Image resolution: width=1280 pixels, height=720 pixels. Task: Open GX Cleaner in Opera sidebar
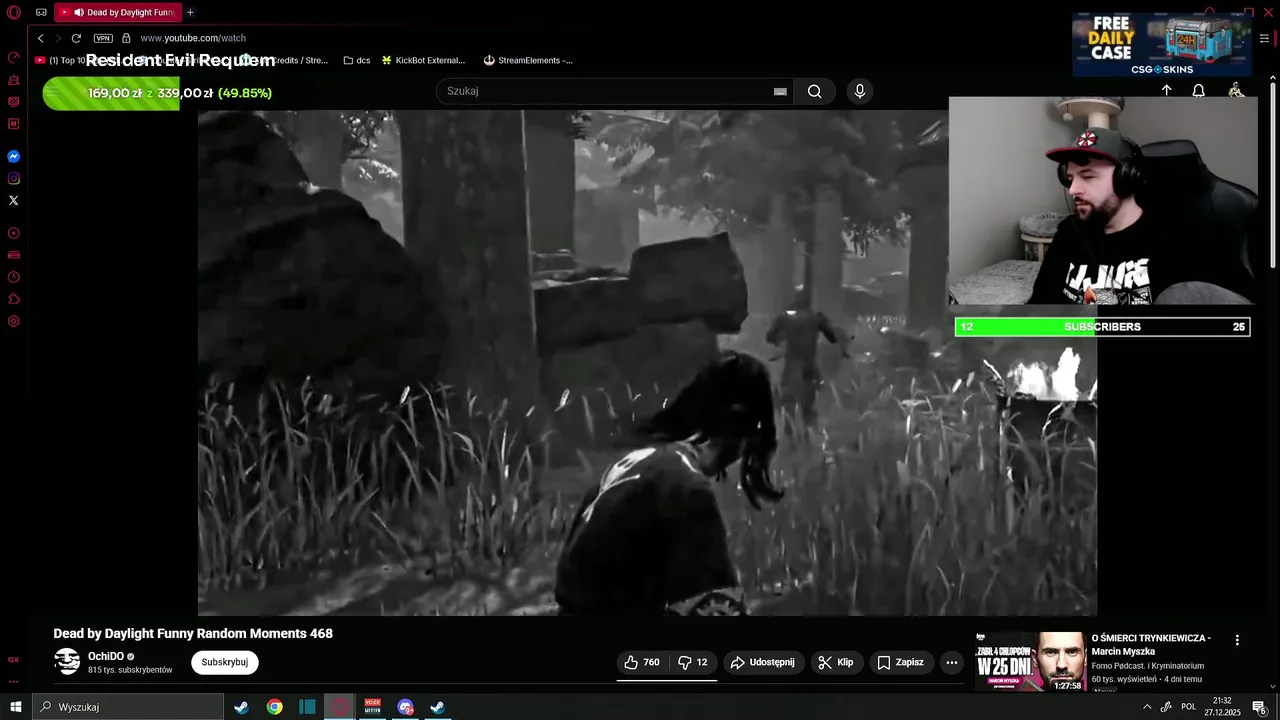(14, 79)
